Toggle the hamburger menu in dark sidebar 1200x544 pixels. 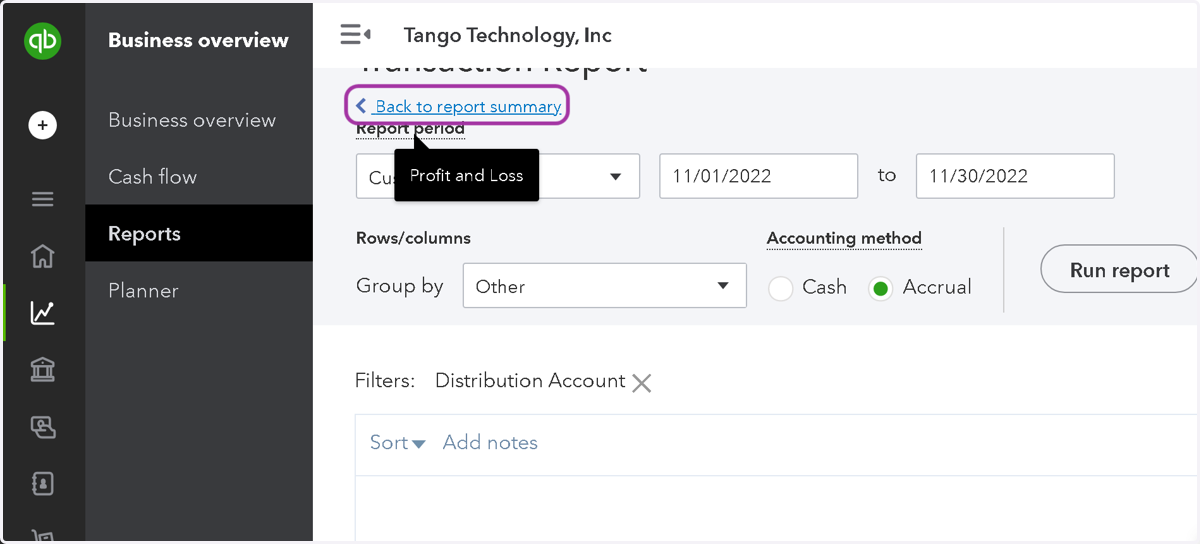tap(42, 199)
